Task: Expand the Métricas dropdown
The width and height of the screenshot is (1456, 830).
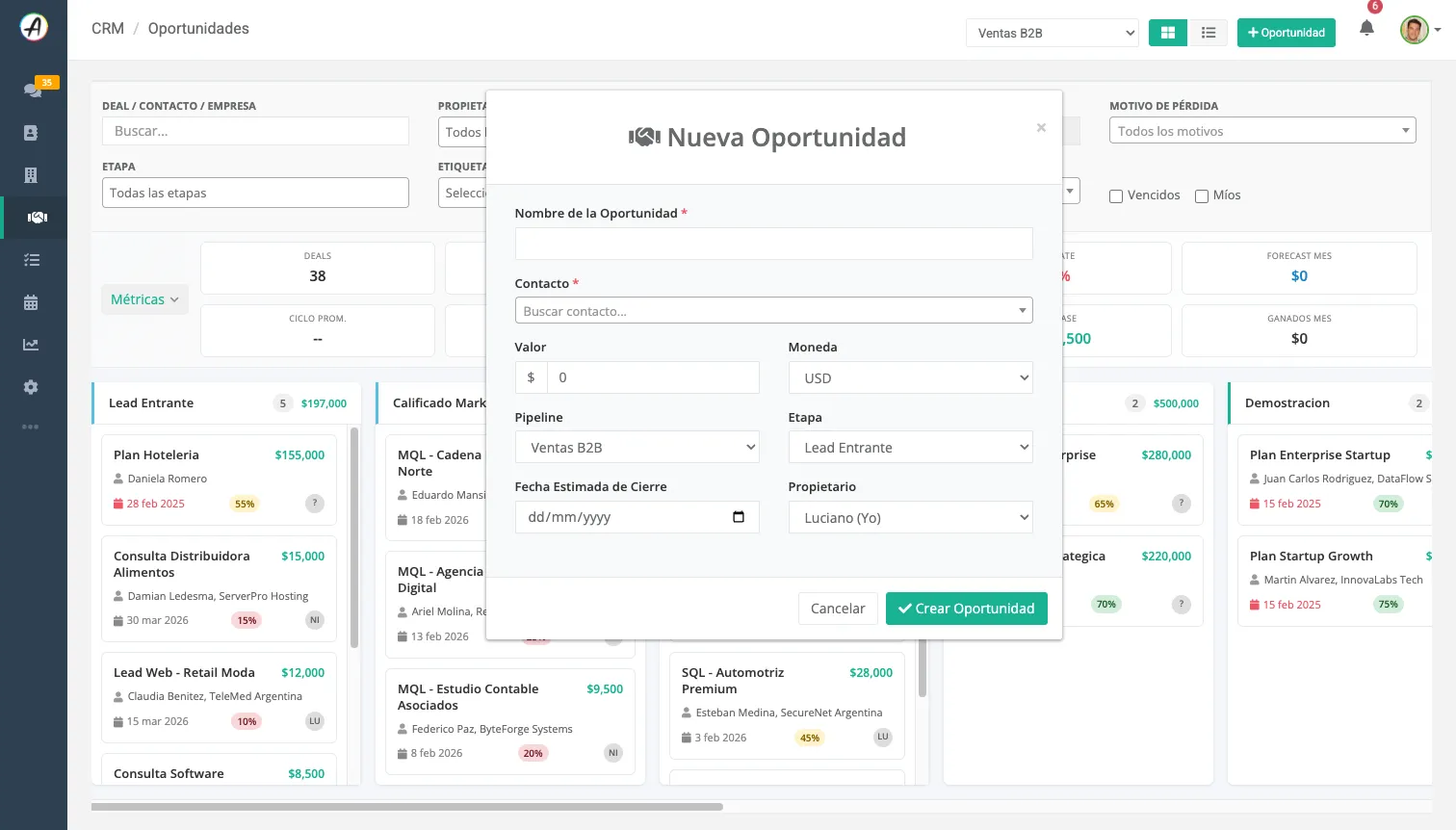Action: coord(144,299)
